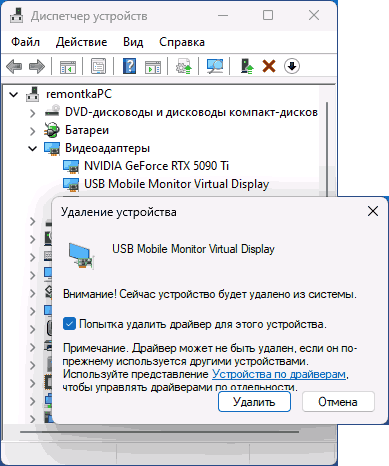Screen dimensions: 389x466
Task: Click the Forward arrow toolbar icon
Action: (37, 66)
